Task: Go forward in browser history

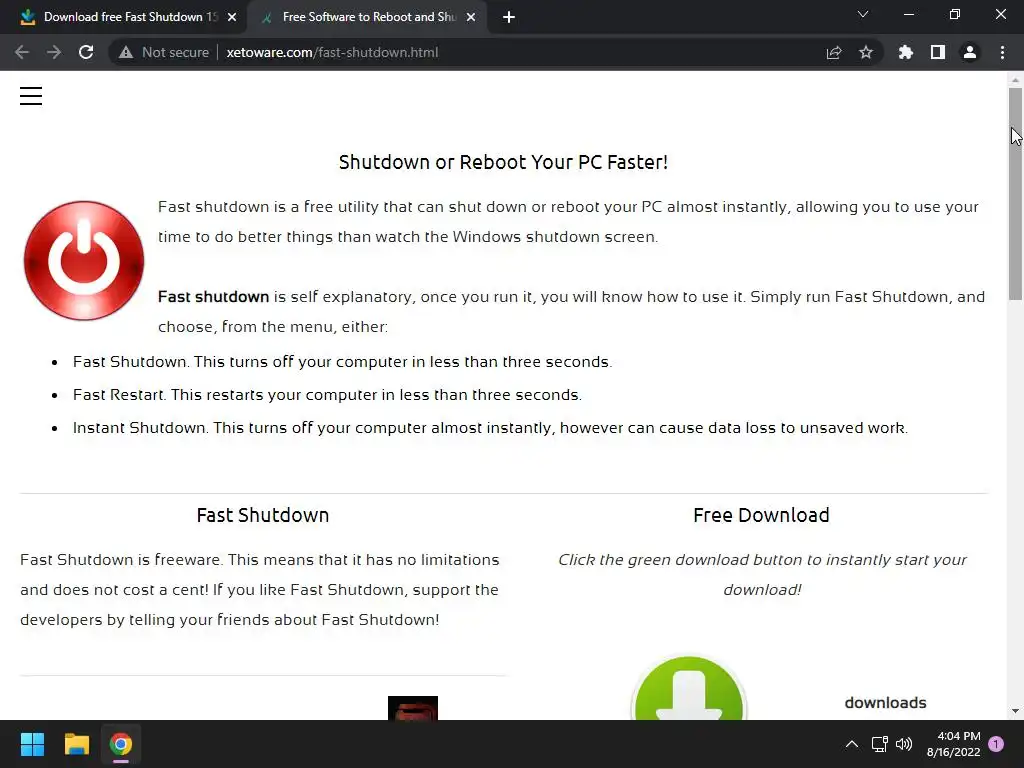Action: tap(54, 52)
